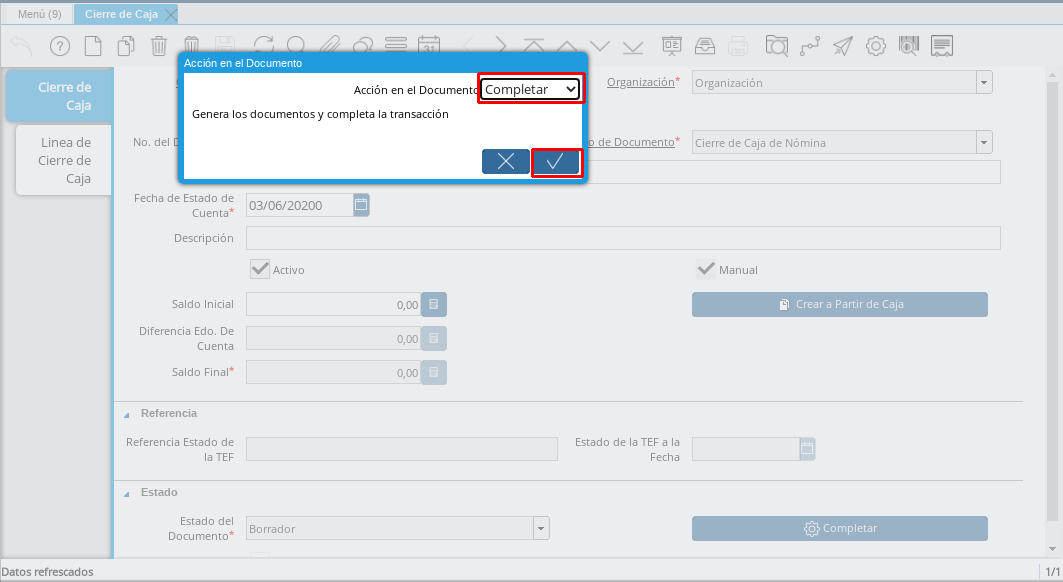1063x582 pixels.
Task: Click the Diferencia Edo. De Cuenta field
Action: coord(334,338)
